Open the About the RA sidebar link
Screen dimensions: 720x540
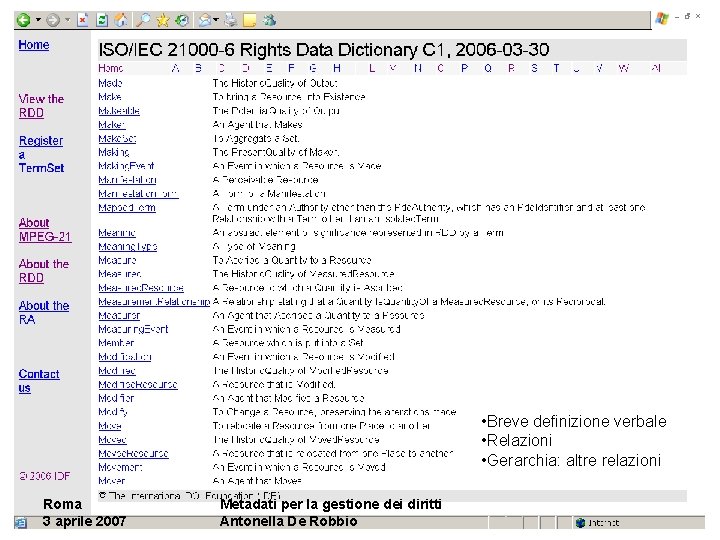coord(44,312)
